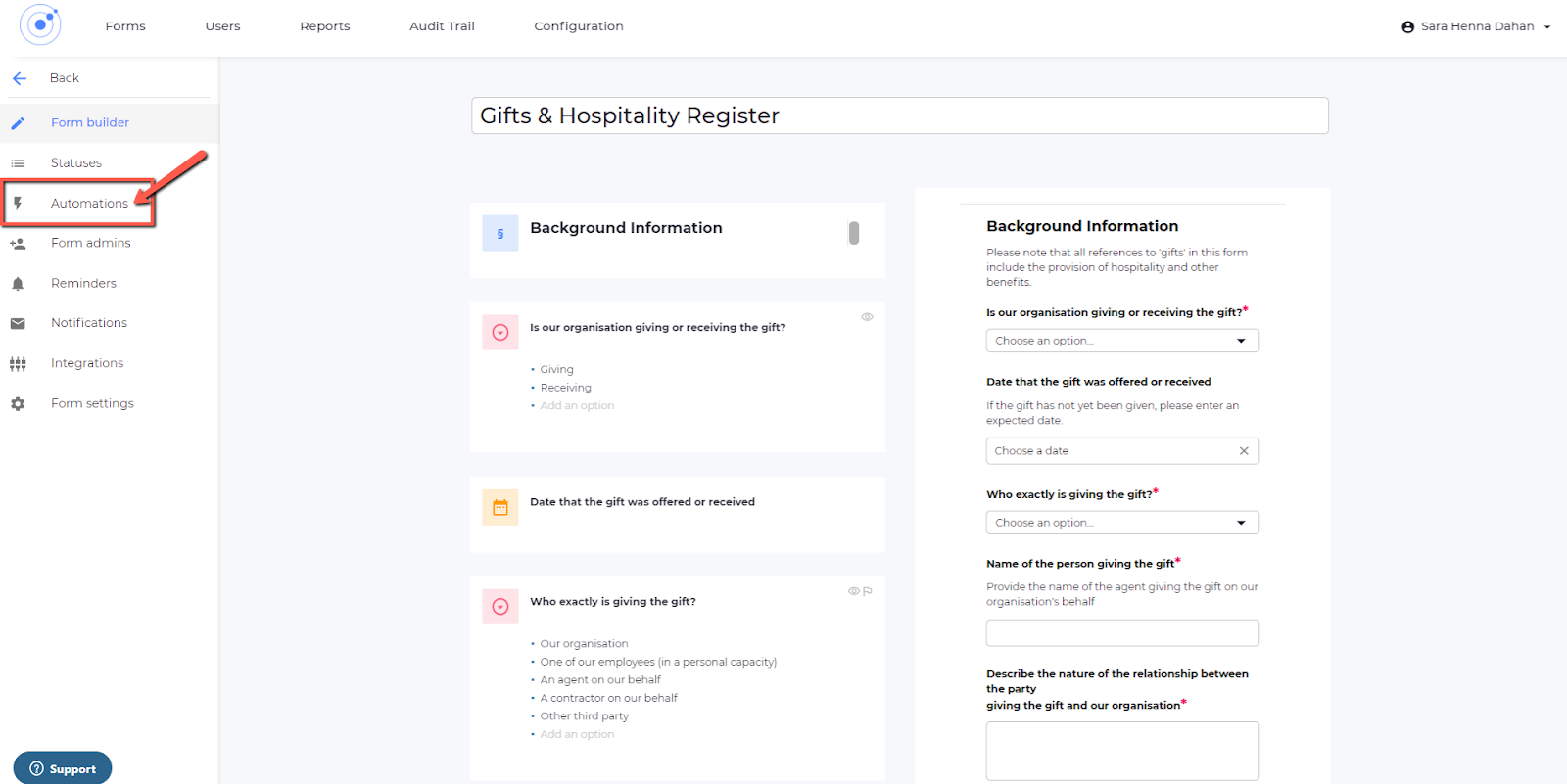Open the Who exactly is giving dropdown

[x=1122, y=523]
